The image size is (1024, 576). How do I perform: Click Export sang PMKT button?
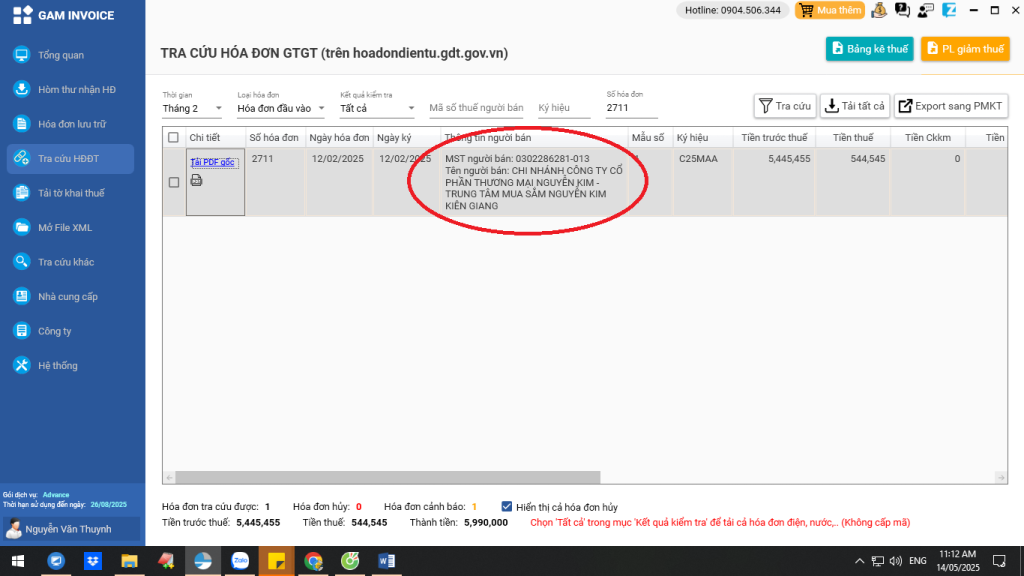[x=951, y=106]
